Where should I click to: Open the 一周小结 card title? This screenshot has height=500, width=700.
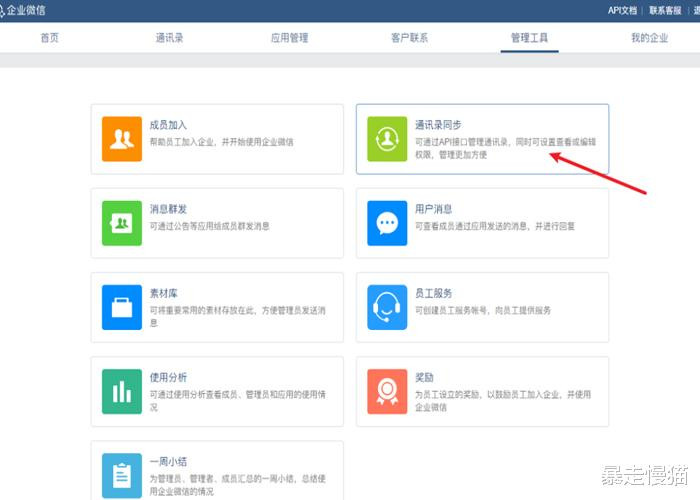coord(168,462)
